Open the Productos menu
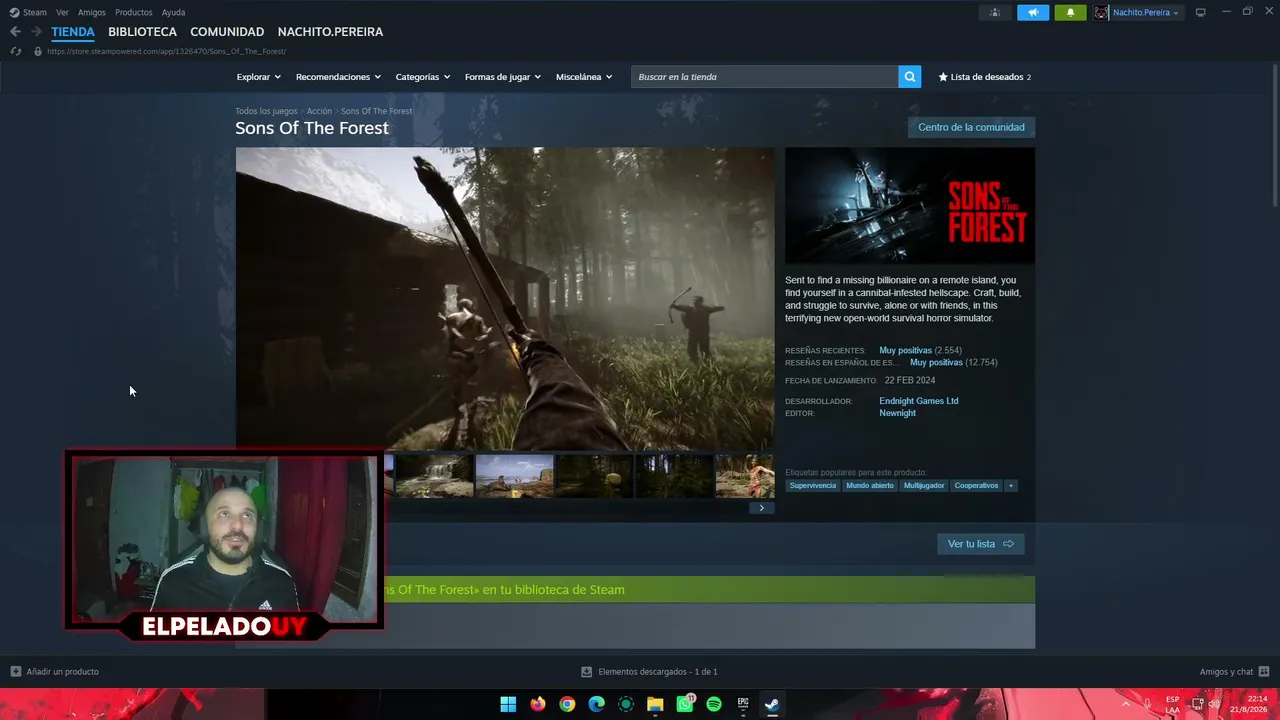Screen dimensions: 1280x720 [x=134, y=12]
